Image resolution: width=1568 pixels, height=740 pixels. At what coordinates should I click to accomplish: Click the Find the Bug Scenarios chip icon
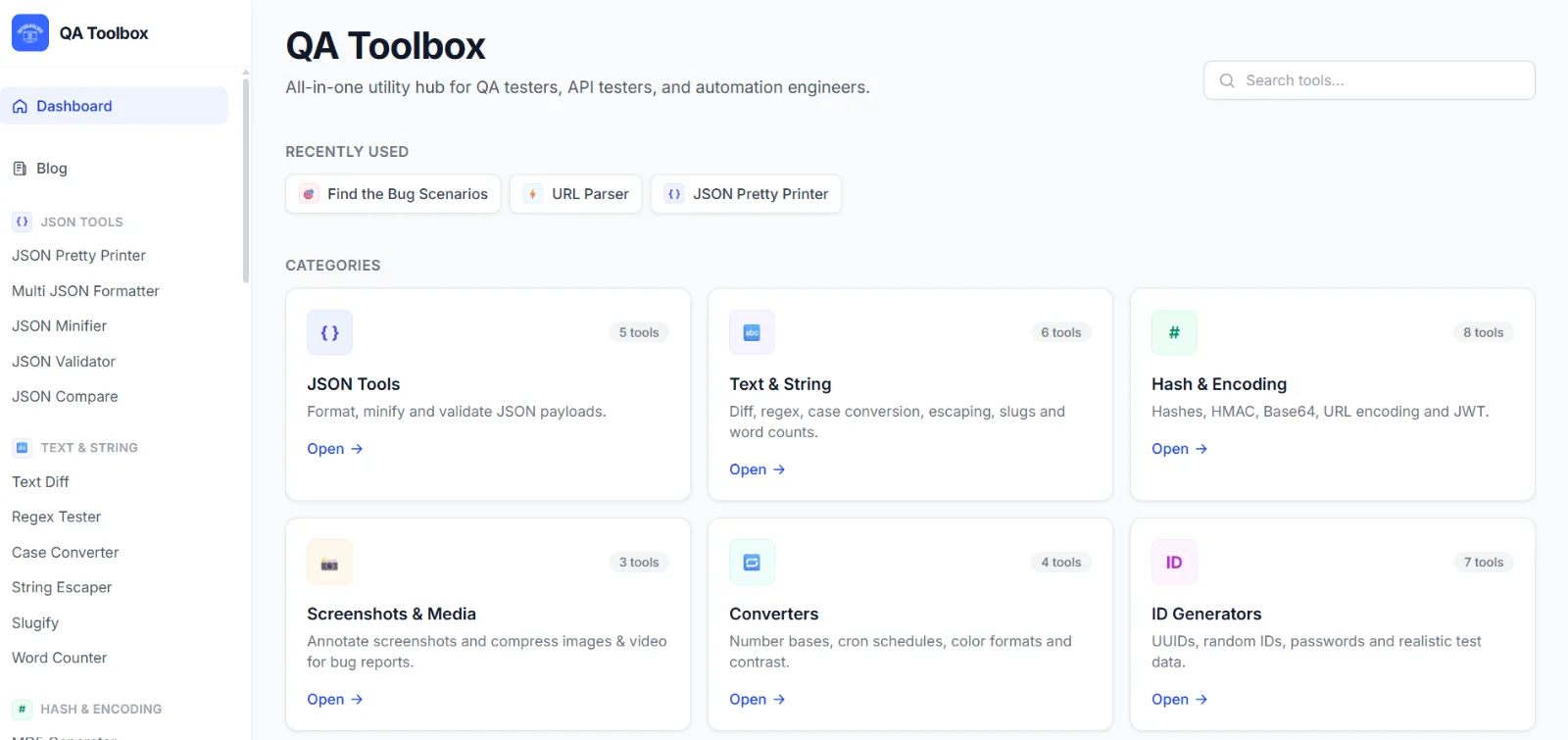point(309,194)
